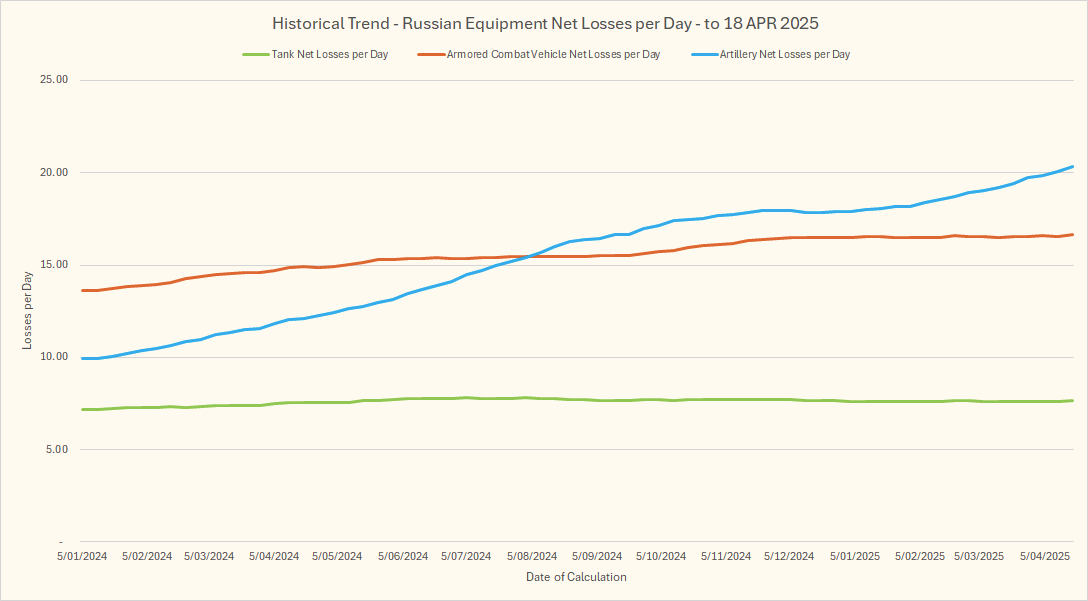Click the blue artillery line's right endpoint
This screenshot has width=1088, height=601.
pos(1073,167)
